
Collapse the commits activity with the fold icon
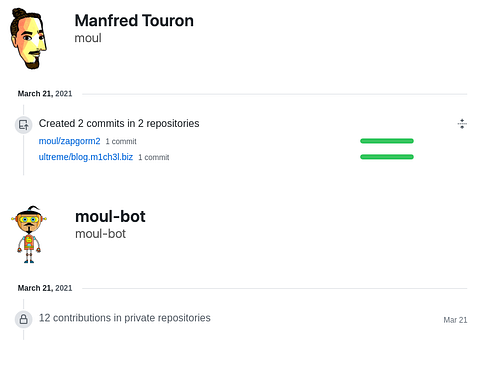(x=462, y=124)
